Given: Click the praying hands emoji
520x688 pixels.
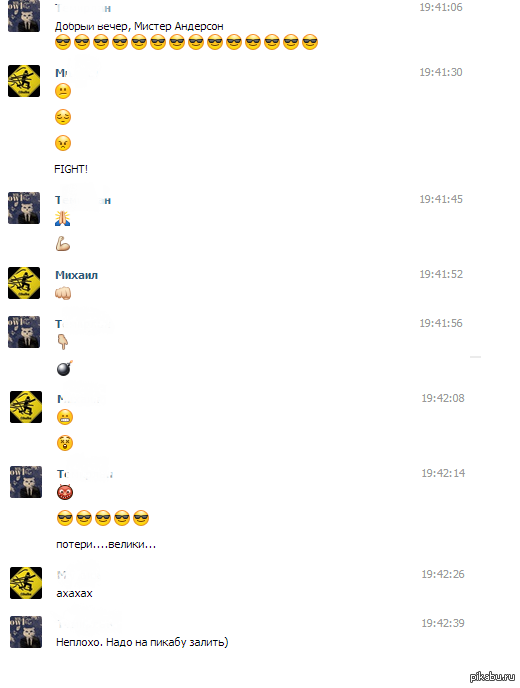Looking at the screenshot, I should pyautogui.click(x=63, y=218).
